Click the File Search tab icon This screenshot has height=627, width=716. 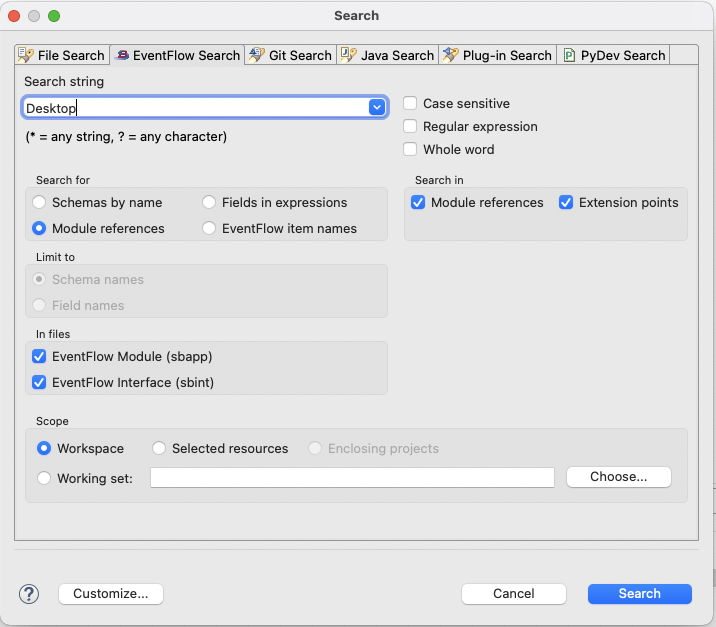pyautogui.click(x=26, y=55)
